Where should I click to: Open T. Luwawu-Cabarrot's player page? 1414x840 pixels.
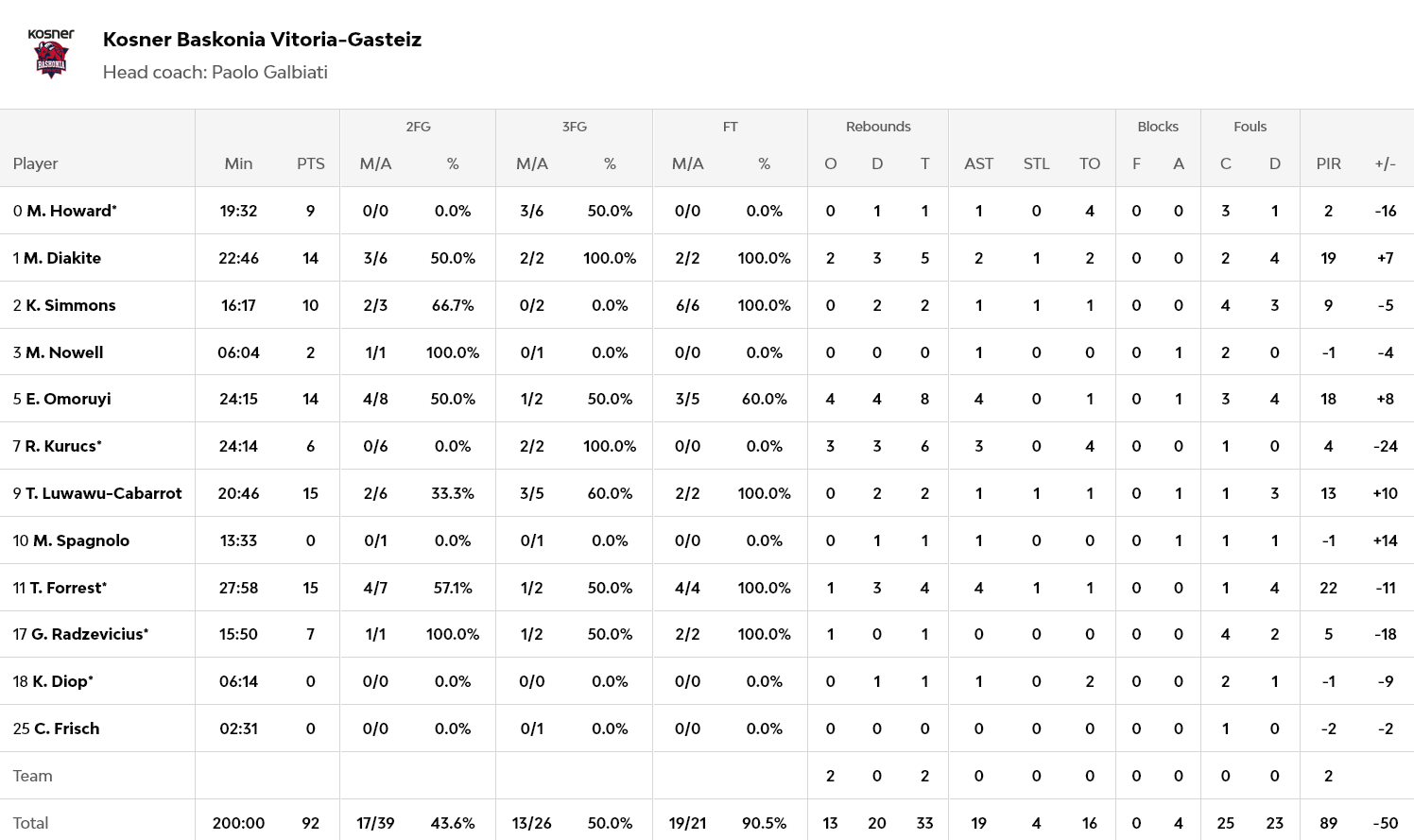(x=103, y=493)
